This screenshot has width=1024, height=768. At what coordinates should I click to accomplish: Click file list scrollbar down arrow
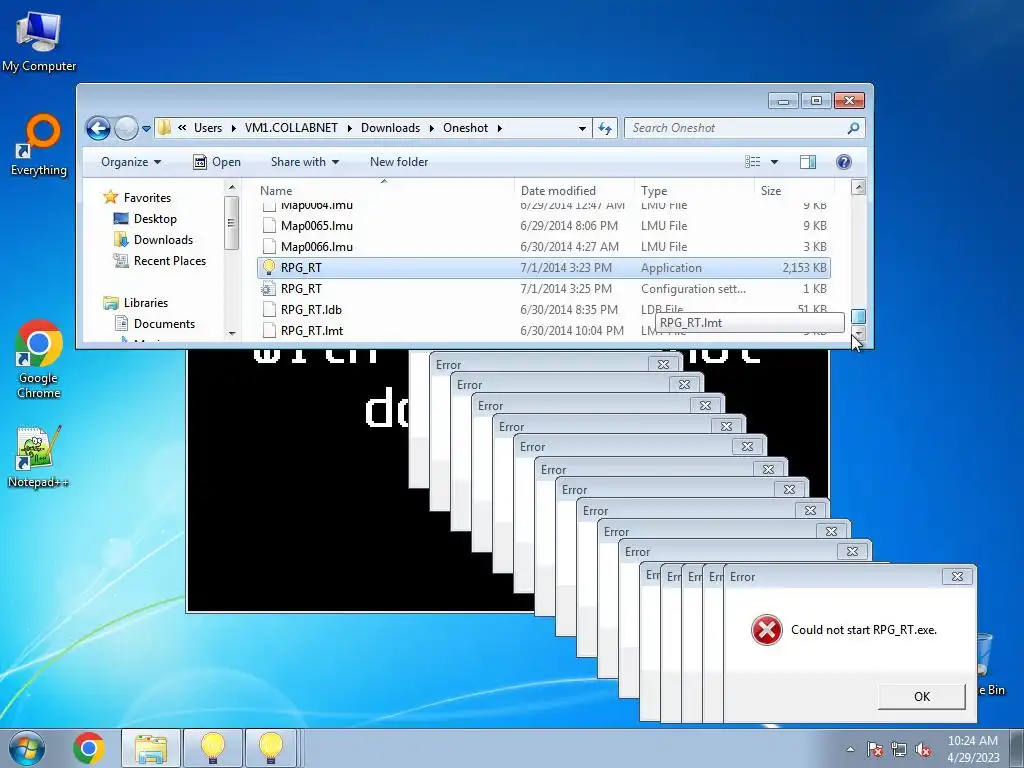point(859,333)
